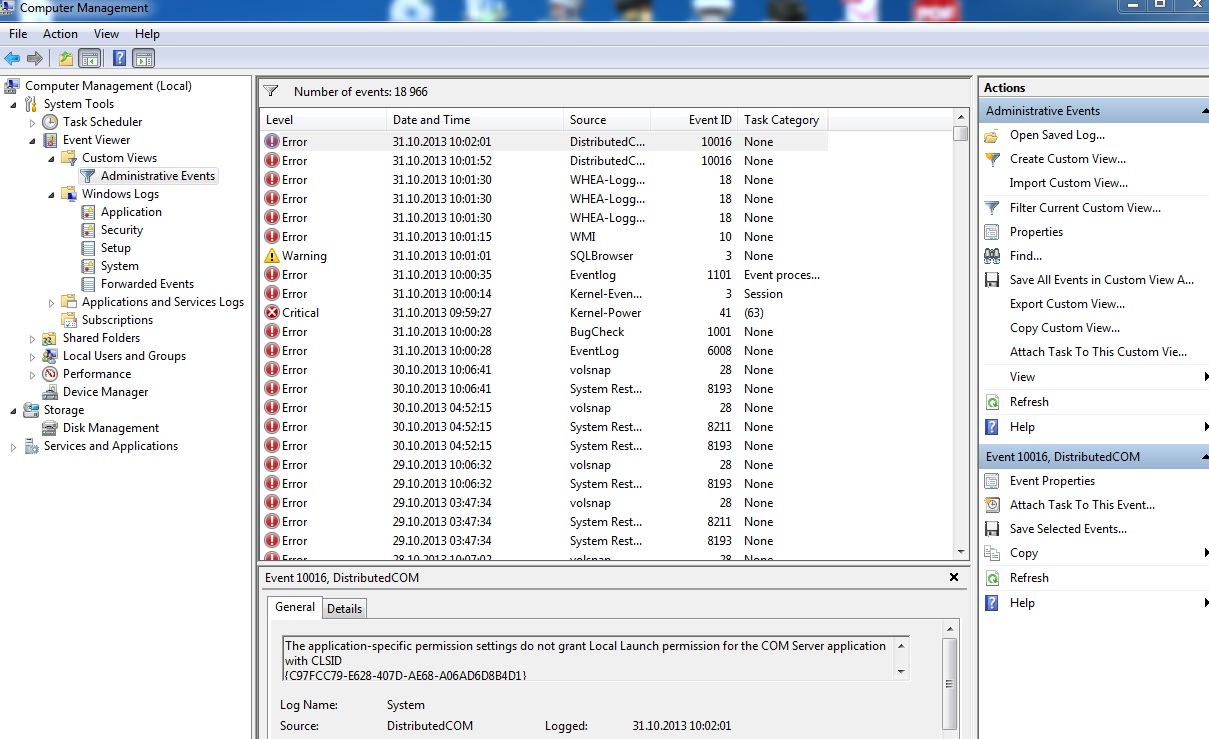This screenshot has height=739, width=1209.
Task: Click the Find binoculars icon
Action: click(992, 256)
